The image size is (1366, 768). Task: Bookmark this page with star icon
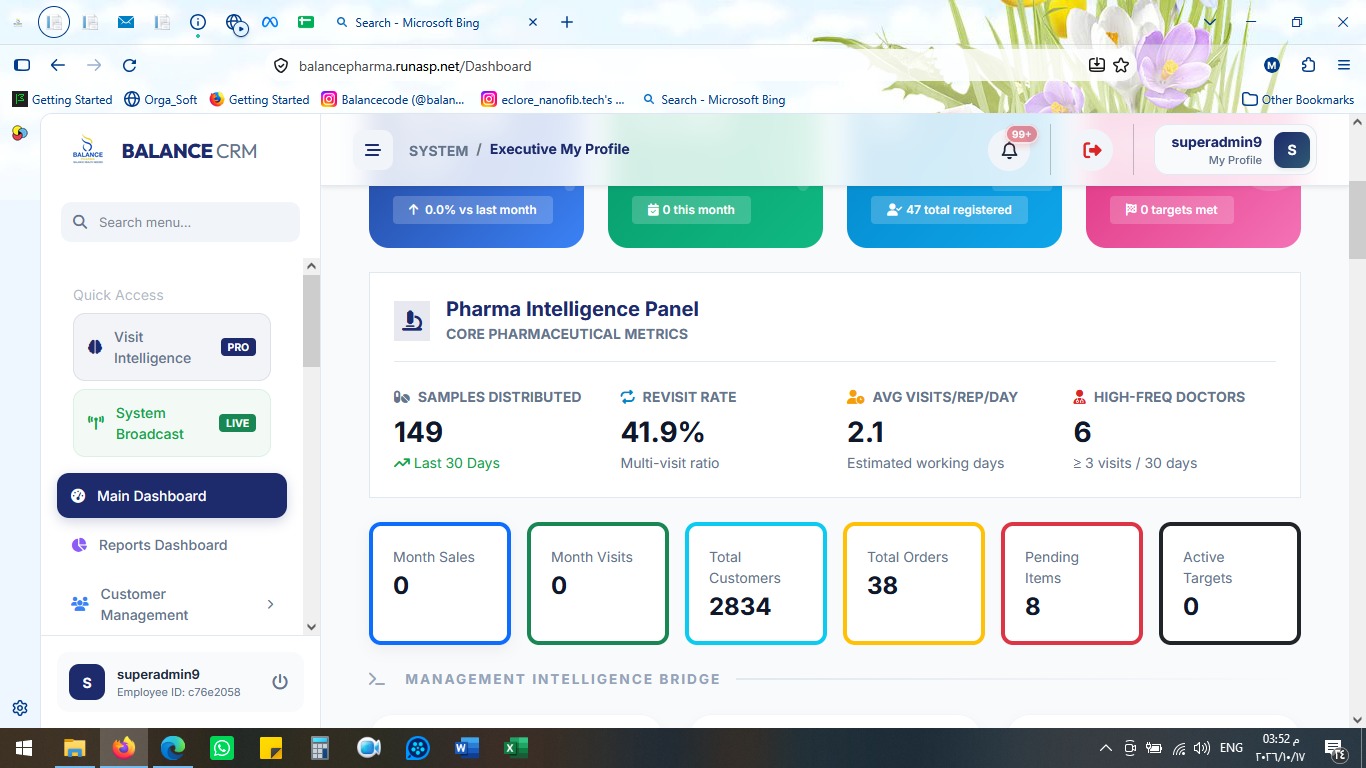[1121, 65]
